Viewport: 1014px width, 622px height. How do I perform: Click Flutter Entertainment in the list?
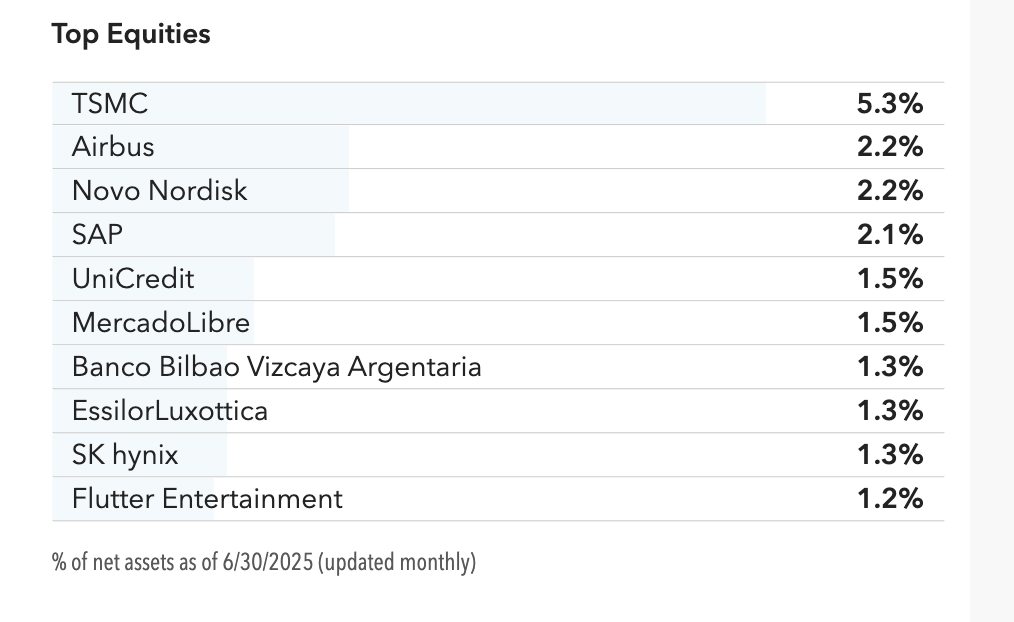(207, 499)
